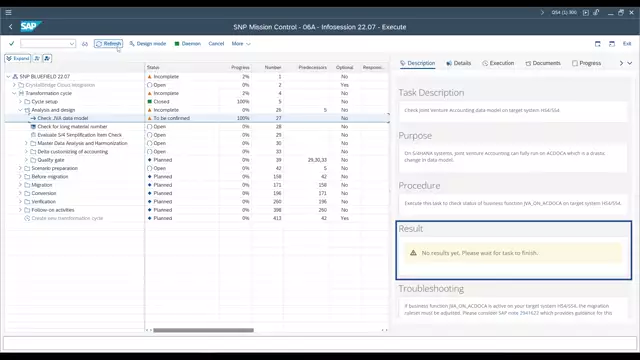Click the lock icon in the title bar
The image size is (640, 360).
tap(596, 13)
